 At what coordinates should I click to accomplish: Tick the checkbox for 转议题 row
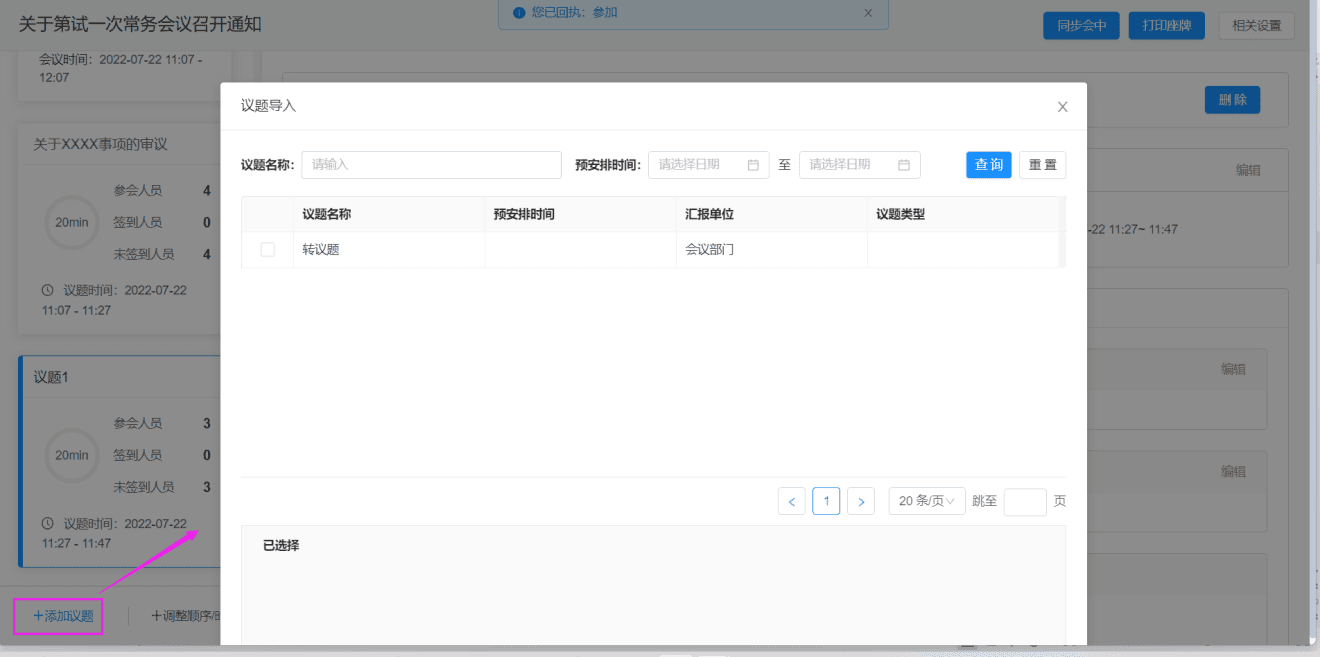coord(268,250)
